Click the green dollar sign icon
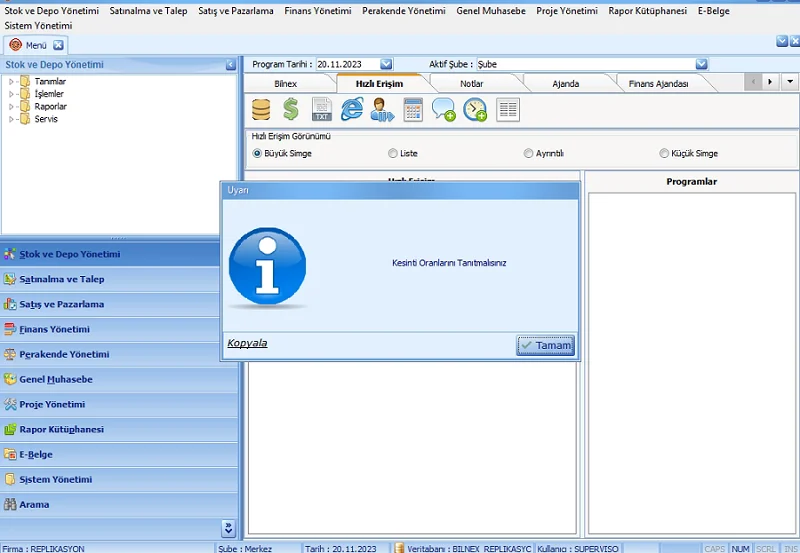Image resolution: width=800 pixels, height=553 pixels. click(291, 110)
